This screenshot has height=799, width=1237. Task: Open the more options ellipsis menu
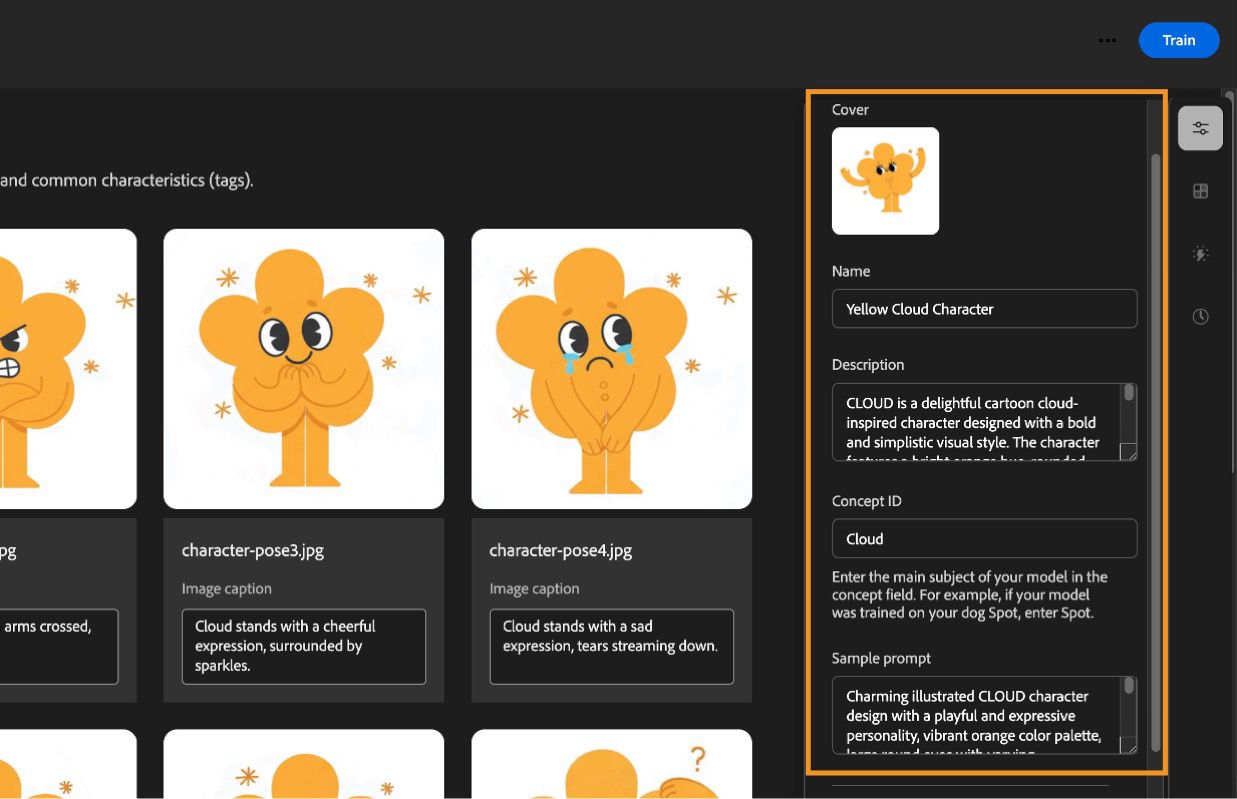1107,40
